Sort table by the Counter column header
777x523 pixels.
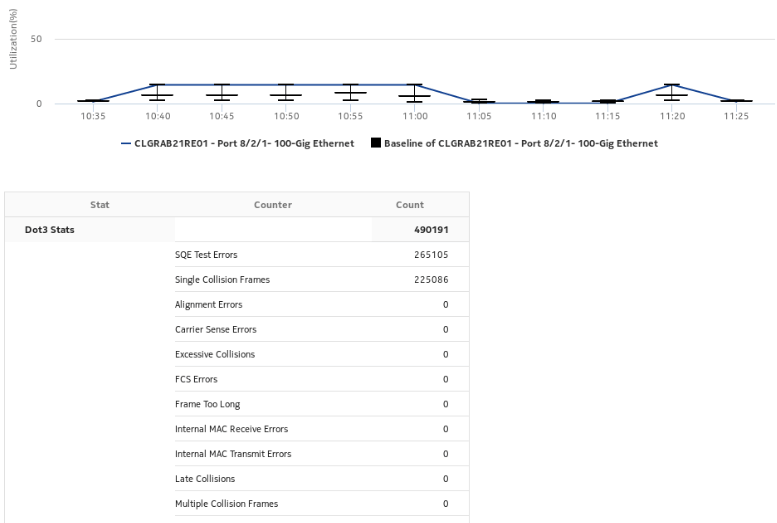(272, 204)
